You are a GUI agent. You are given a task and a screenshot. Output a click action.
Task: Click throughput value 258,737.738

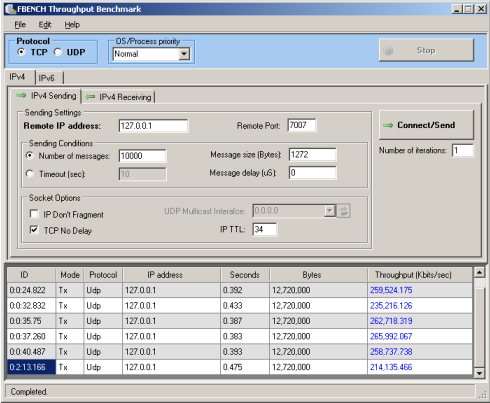pyautogui.click(x=391, y=352)
